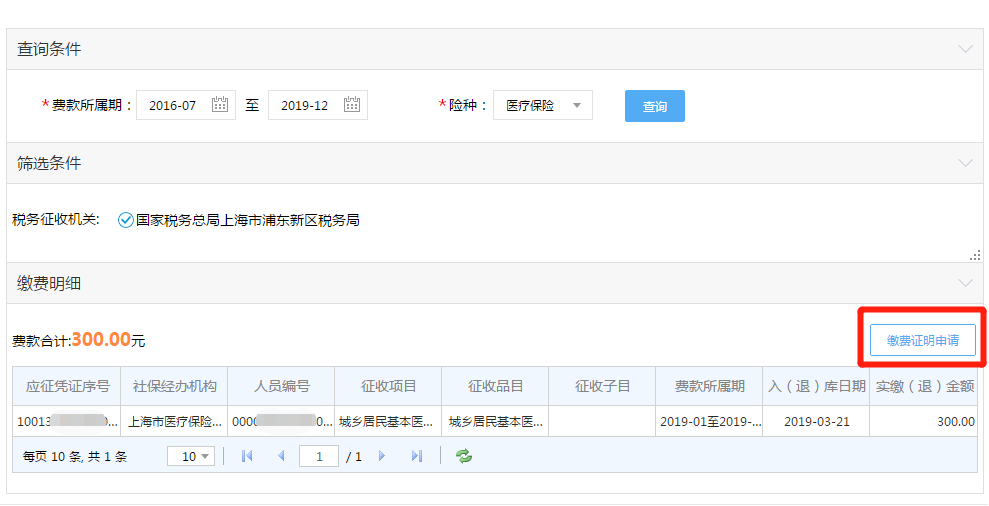
Task: Open the end period calendar picker
Action: [352, 105]
